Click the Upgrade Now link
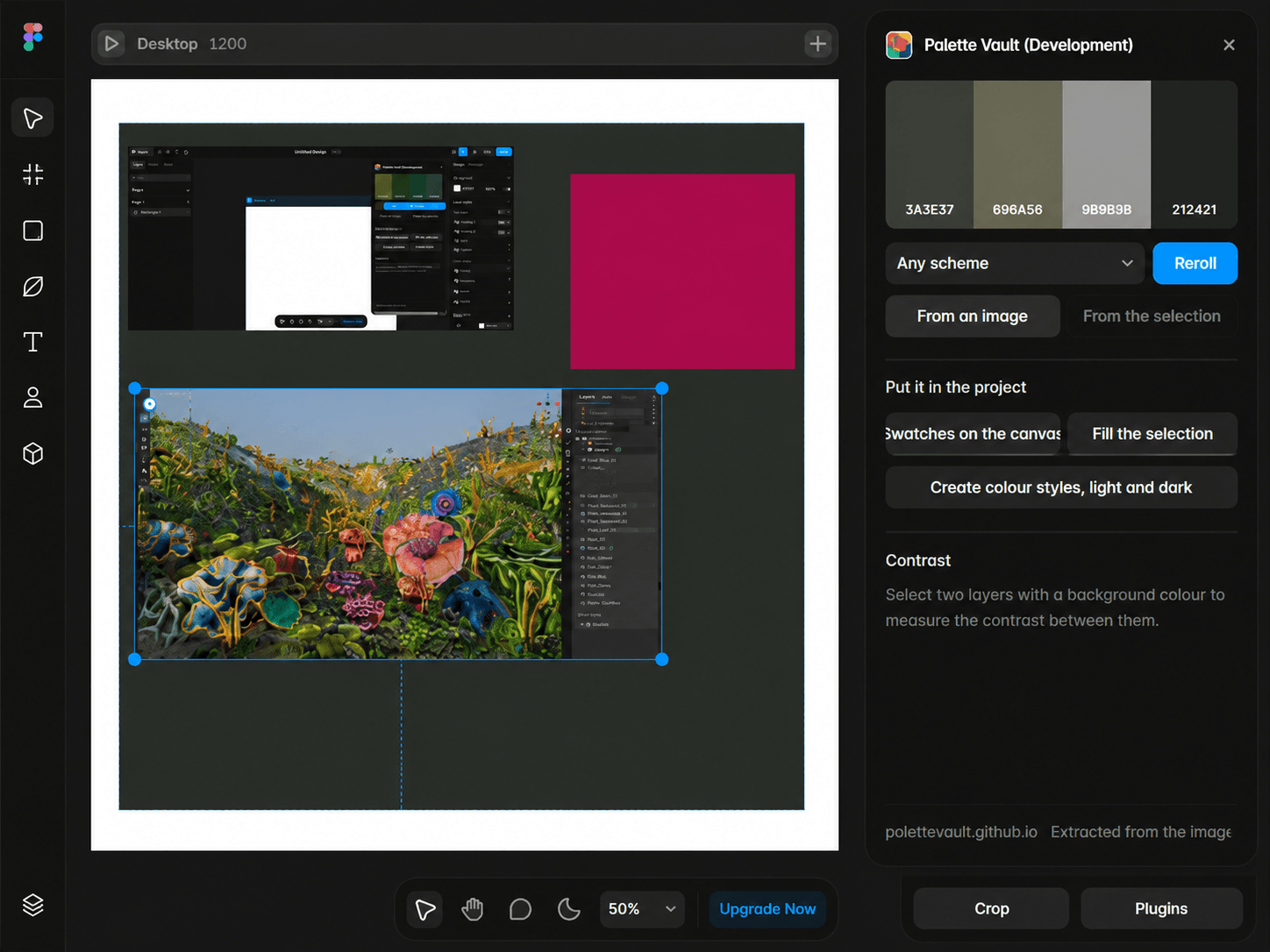The image size is (1270, 952). 767,909
